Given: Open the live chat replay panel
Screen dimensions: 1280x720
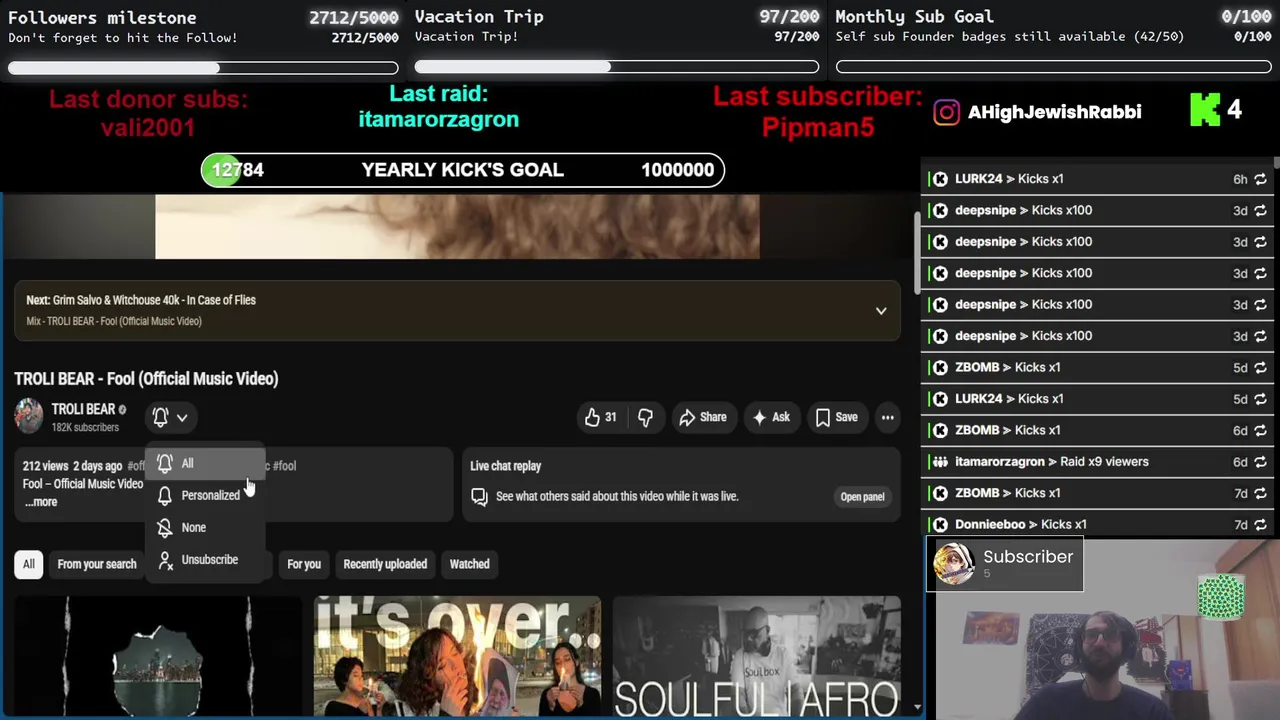Looking at the screenshot, I should (x=862, y=497).
